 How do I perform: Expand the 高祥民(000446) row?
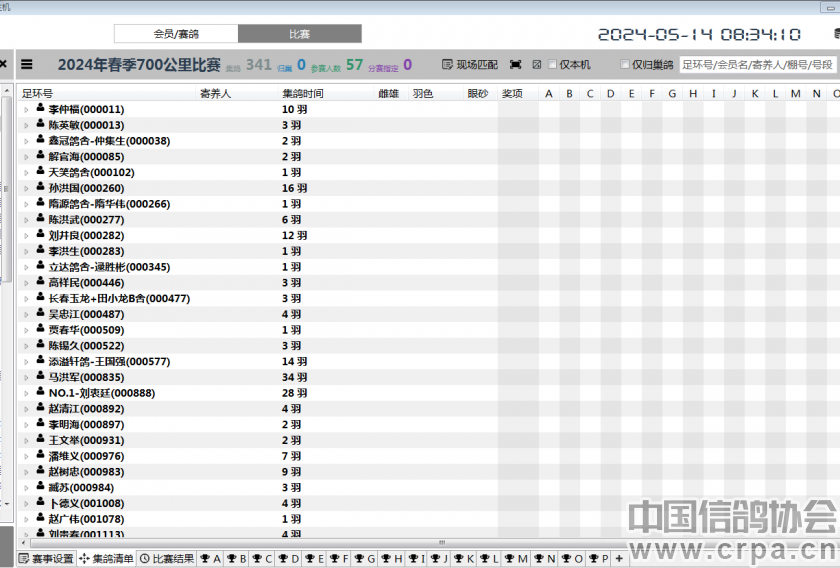tap(26, 283)
